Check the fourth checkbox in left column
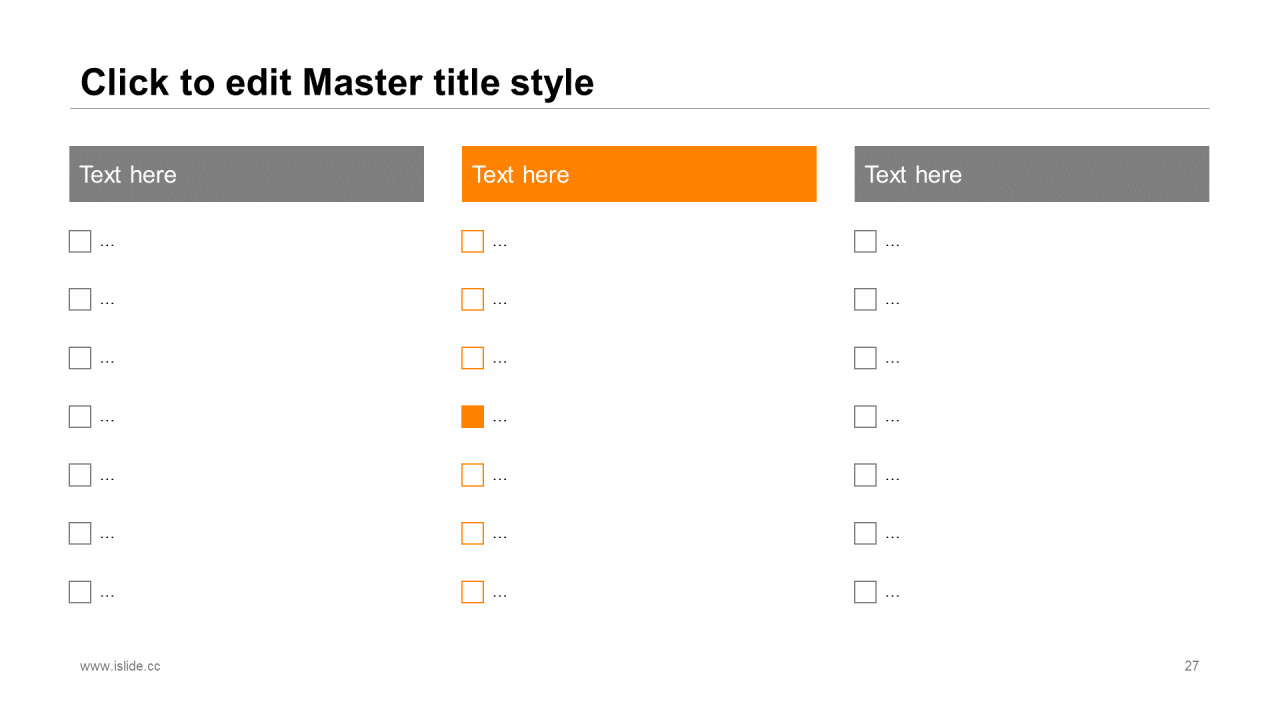The image size is (1280, 720). [80, 417]
